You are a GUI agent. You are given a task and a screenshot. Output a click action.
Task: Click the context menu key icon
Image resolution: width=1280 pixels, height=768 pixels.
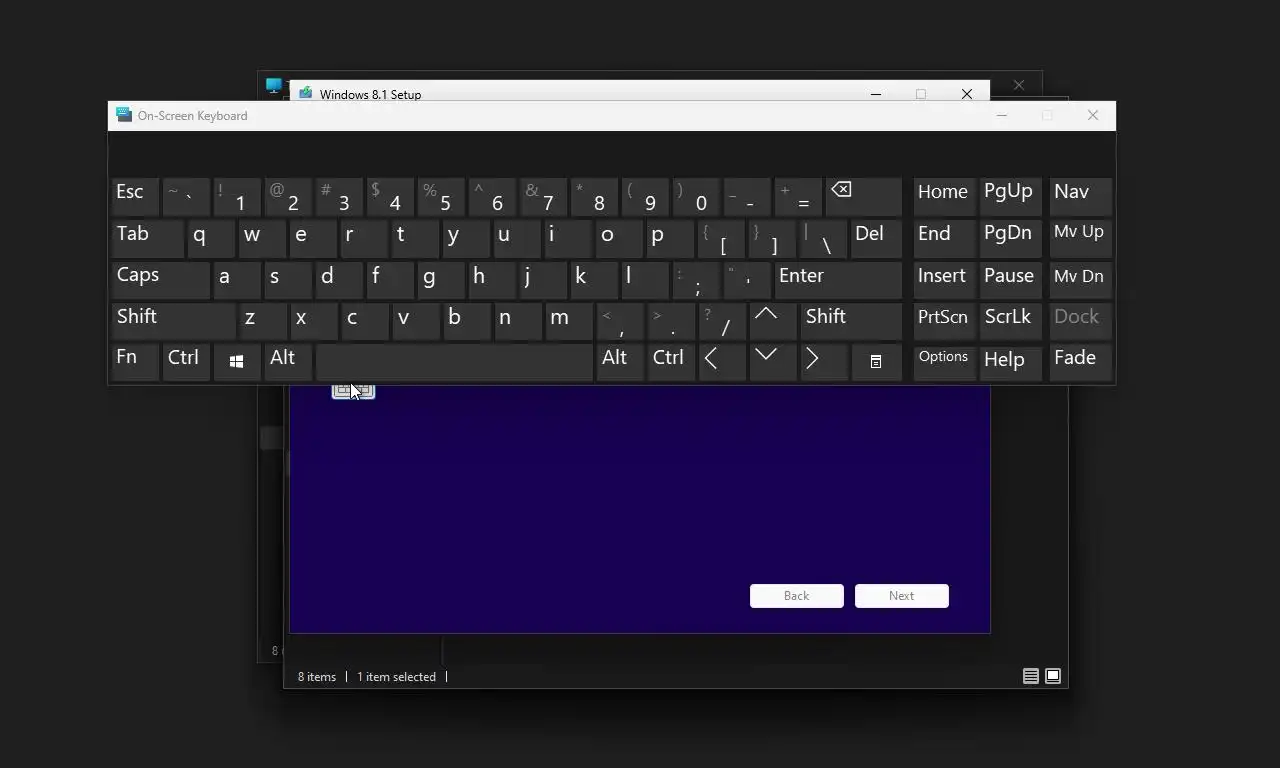pyautogui.click(x=875, y=361)
